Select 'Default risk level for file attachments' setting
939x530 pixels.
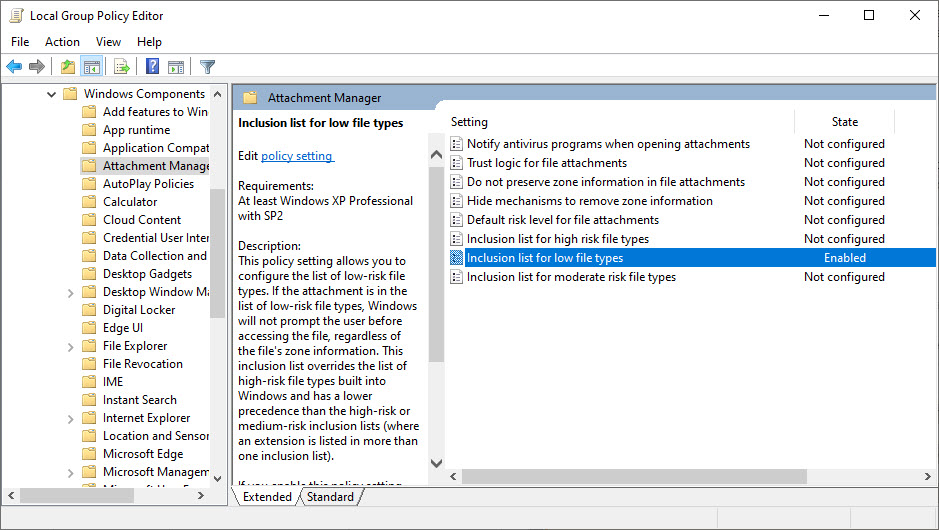coord(562,220)
